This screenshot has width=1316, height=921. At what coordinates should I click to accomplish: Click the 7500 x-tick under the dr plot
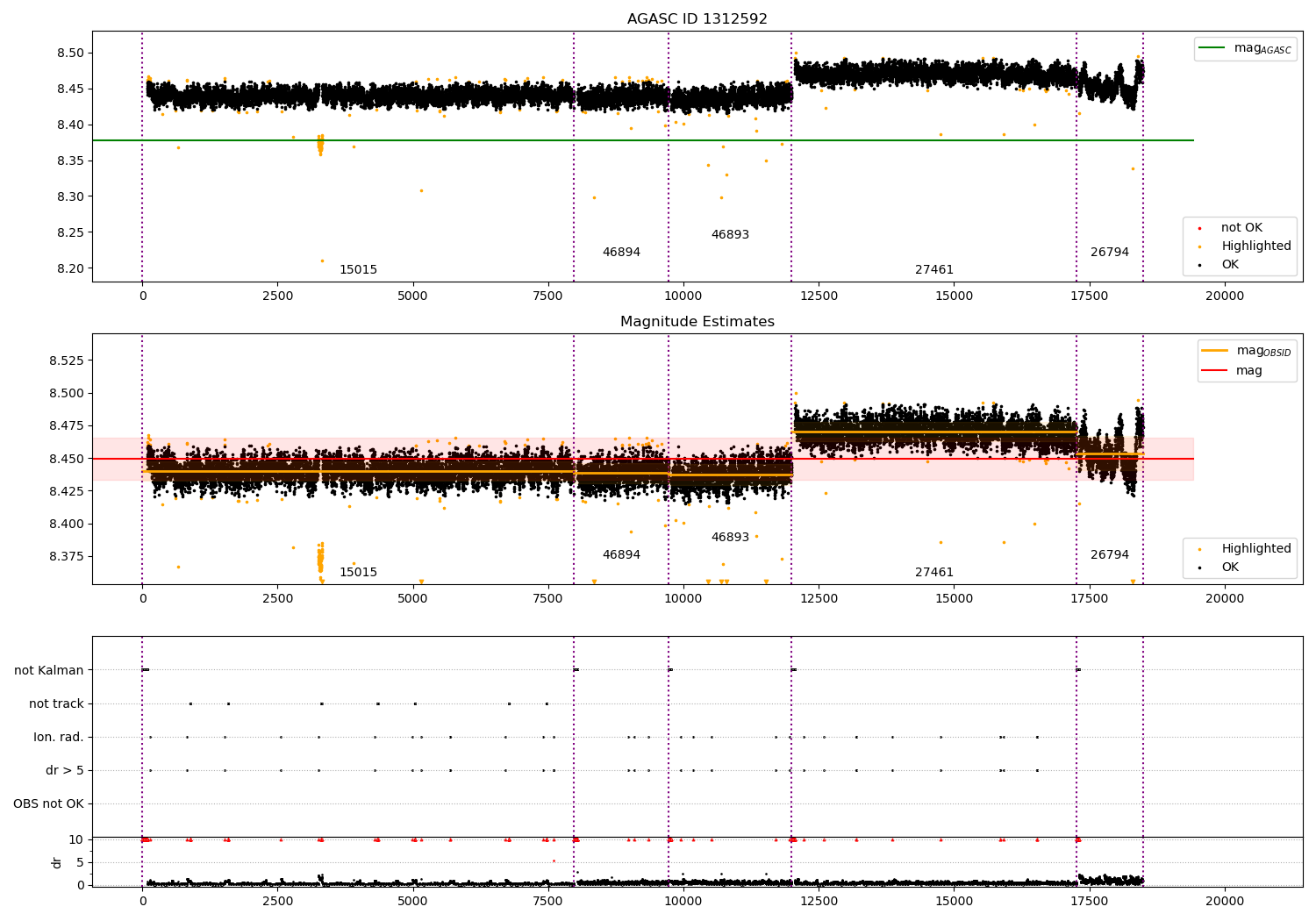tap(547, 901)
